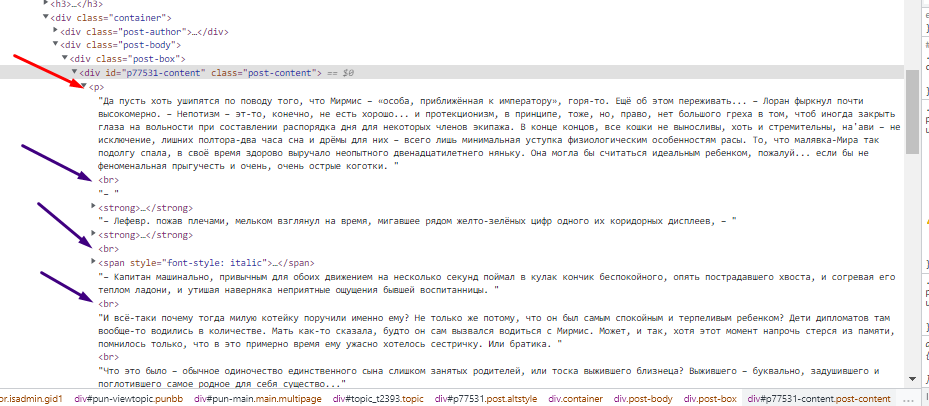Select the <p> tag line
929x406 pixels.
96,87
